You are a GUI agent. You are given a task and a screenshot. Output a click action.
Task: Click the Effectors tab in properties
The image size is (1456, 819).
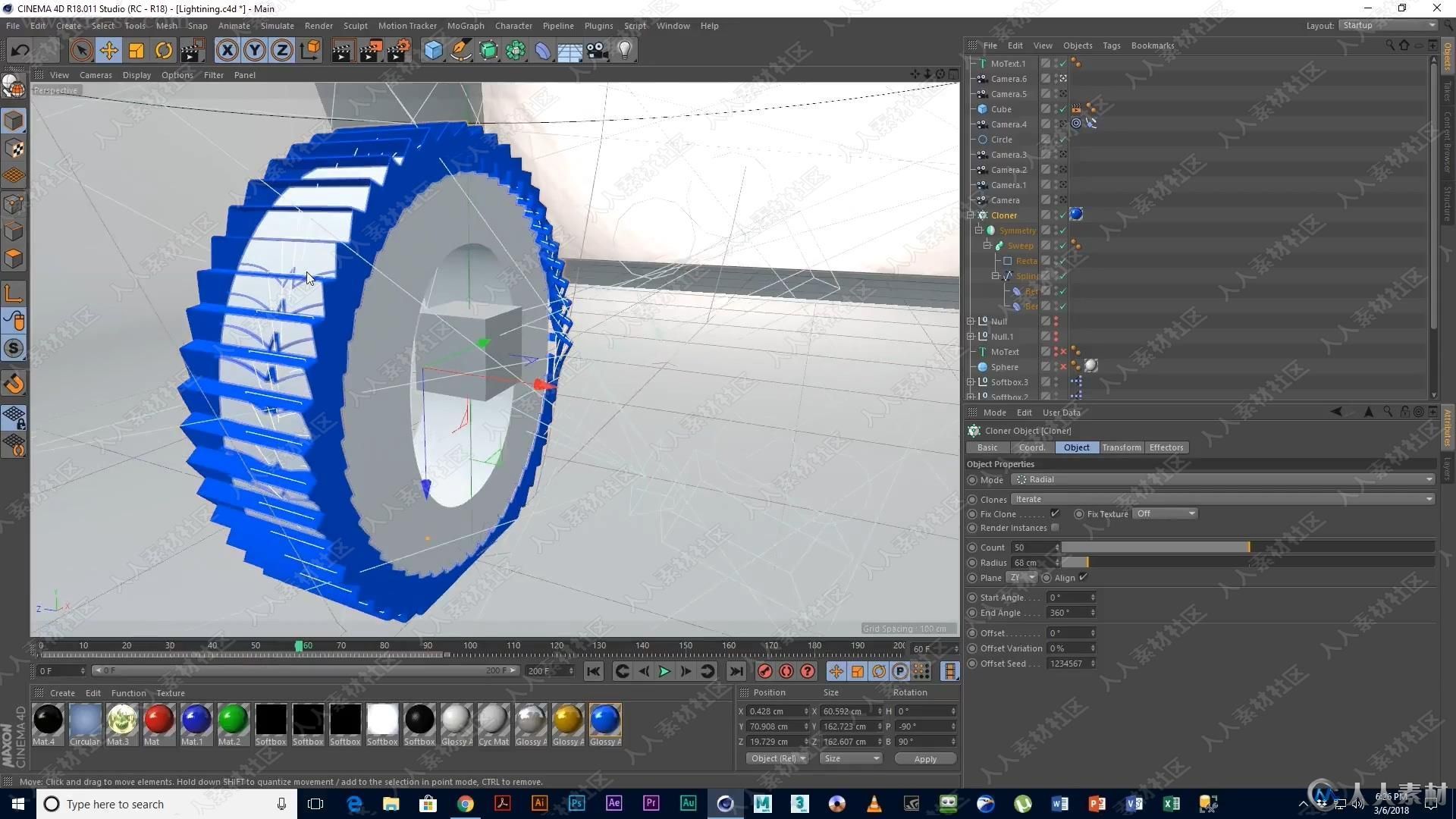[1166, 447]
